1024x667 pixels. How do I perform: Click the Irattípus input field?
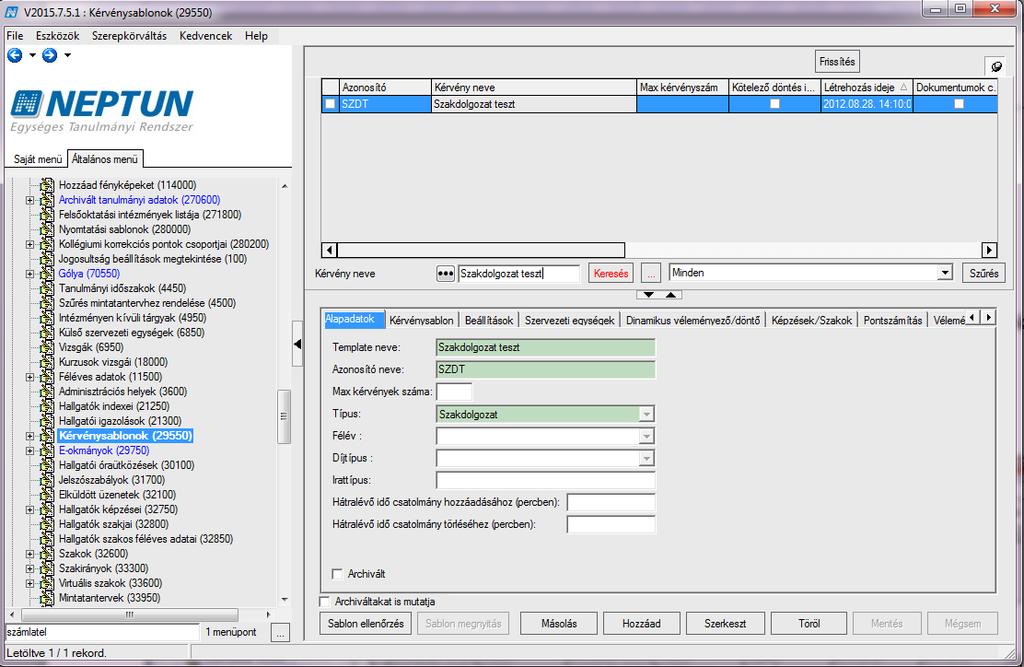click(545, 480)
